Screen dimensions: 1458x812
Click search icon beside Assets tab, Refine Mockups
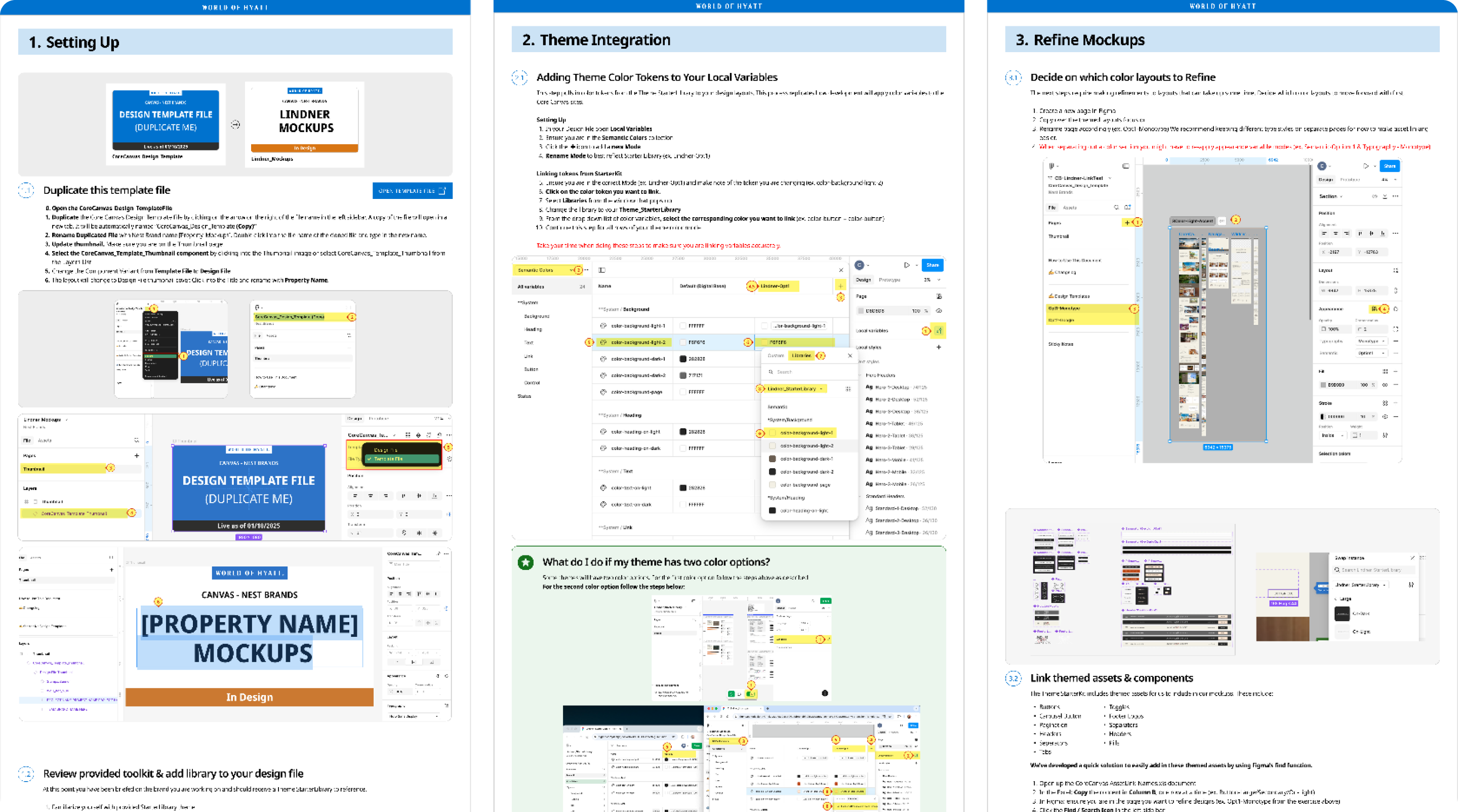1116,208
